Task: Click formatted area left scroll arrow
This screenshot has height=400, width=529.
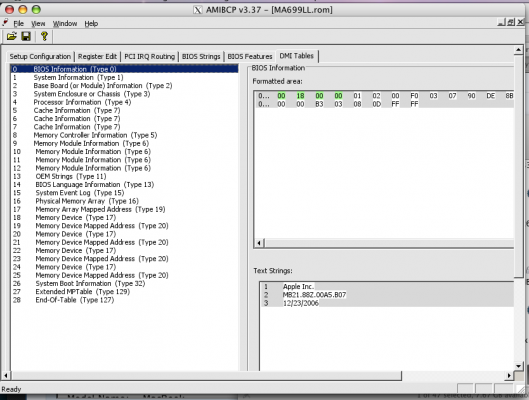Action: 259,243
